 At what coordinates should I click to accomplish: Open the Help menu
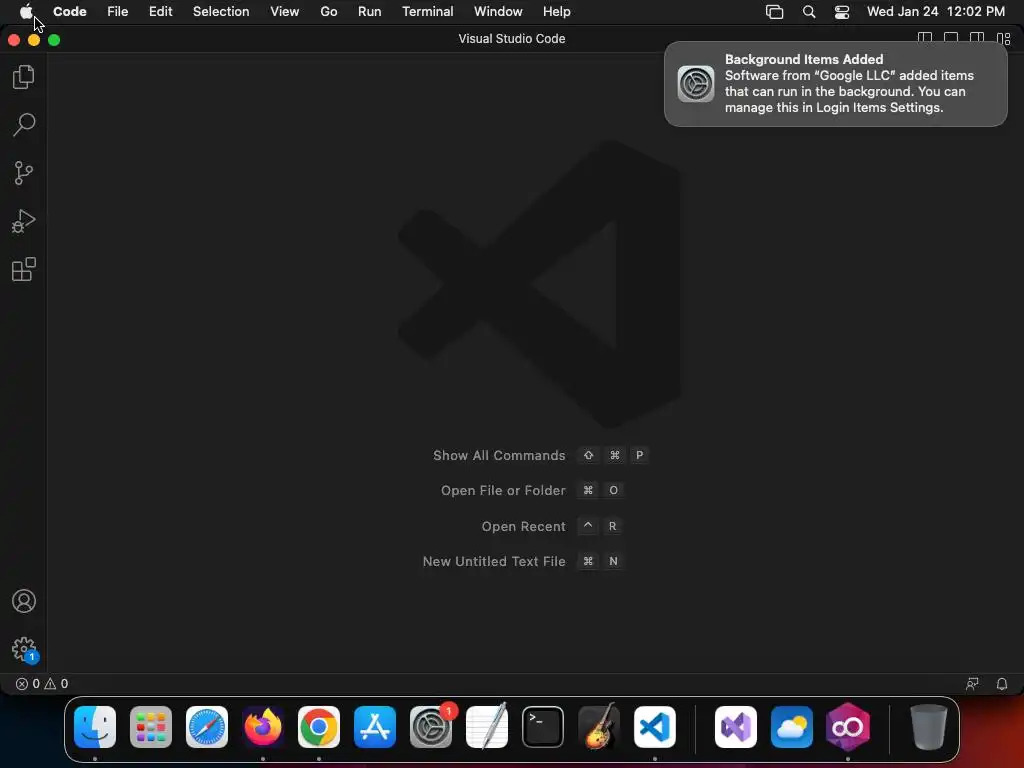(x=556, y=12)
